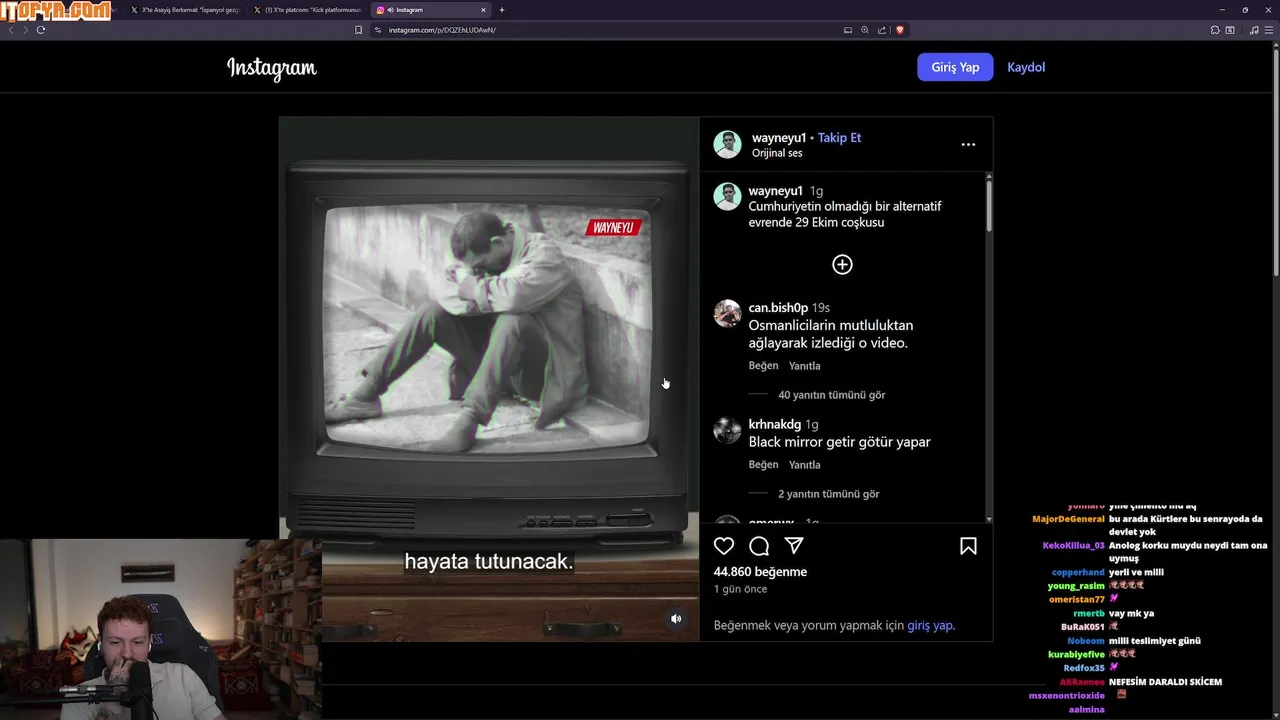Viewport: 1280px width, 720px height.
Task: Click the 'Black mirror getir götür yapar' comment
Action: tap(840, 442)
